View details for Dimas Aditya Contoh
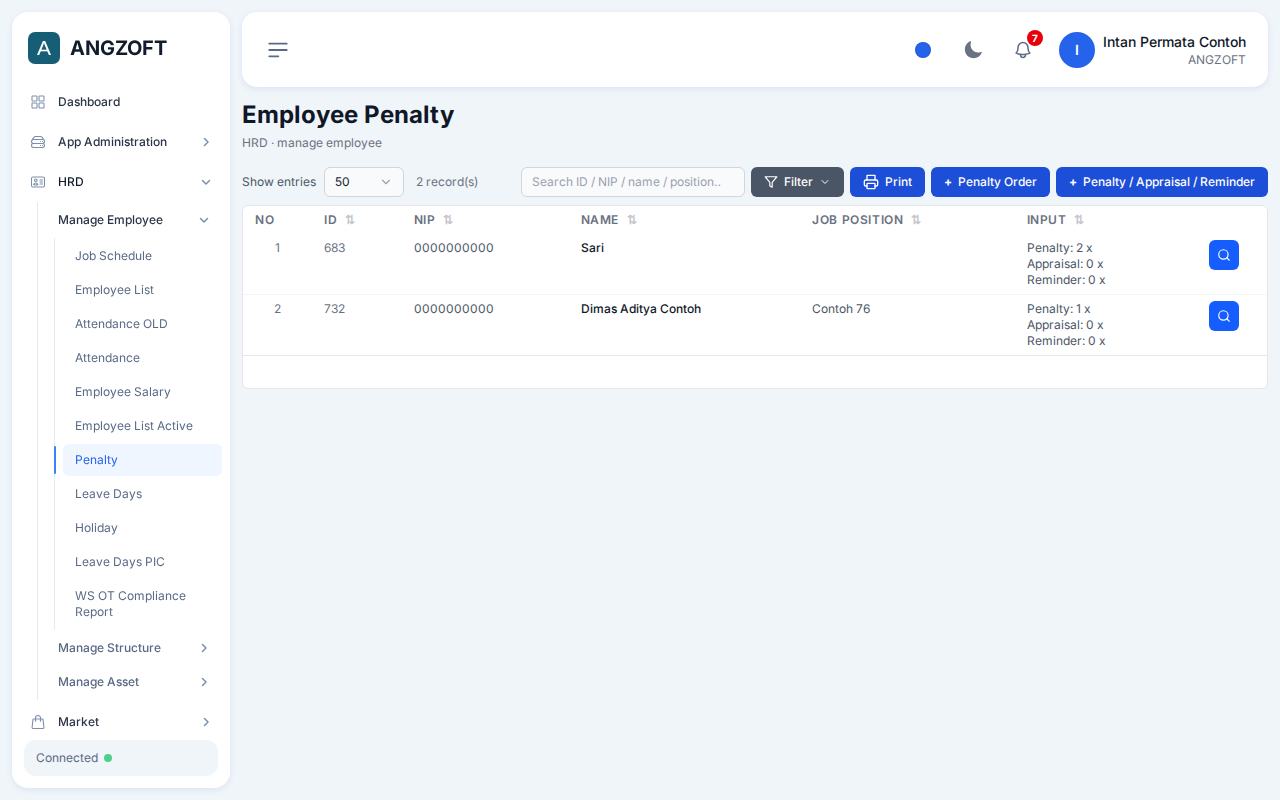 point(1224,316)
